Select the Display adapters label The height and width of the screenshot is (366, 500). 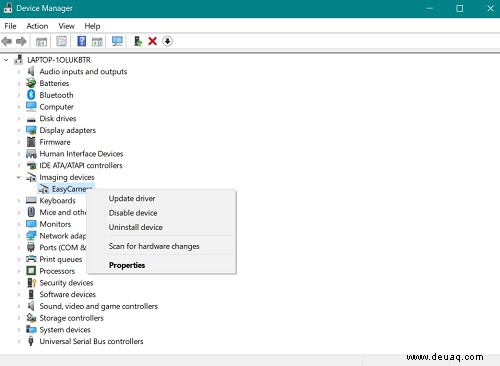point(68,130)
